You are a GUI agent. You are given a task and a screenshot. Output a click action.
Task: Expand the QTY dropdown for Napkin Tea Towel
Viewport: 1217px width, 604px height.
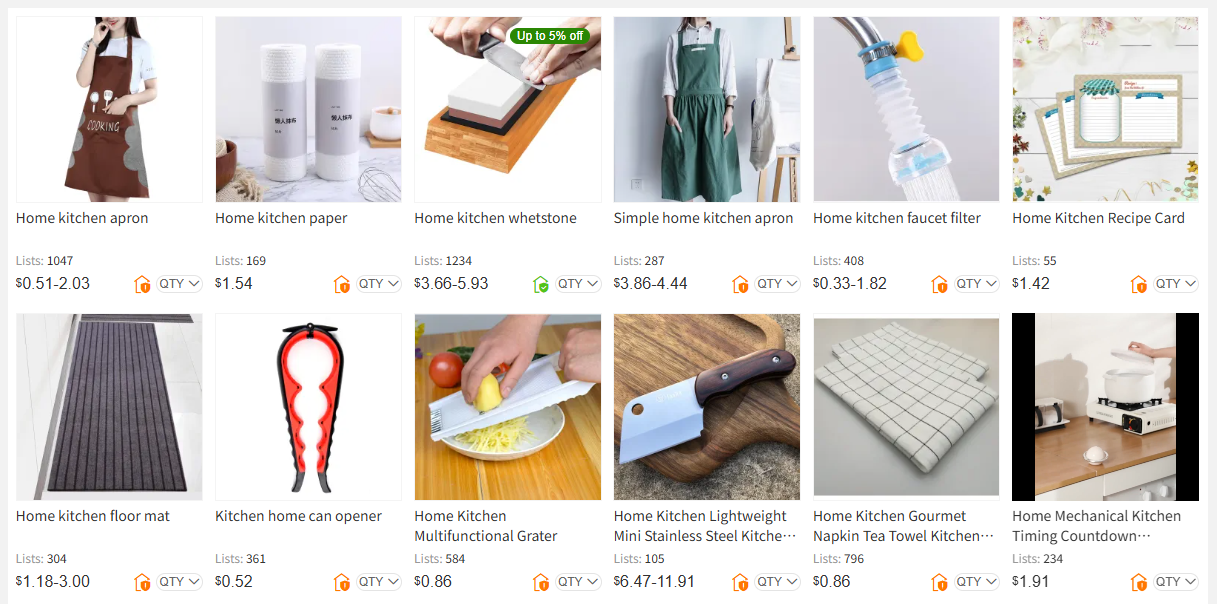point(977,582)
